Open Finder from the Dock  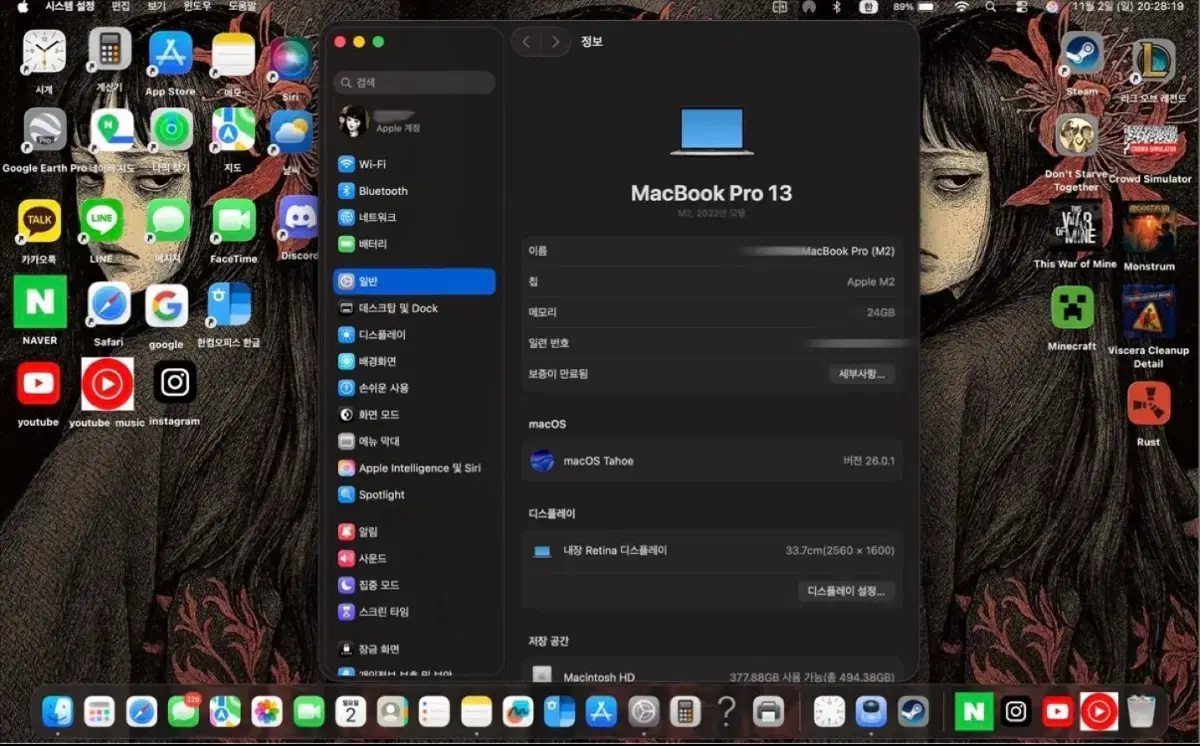coord(57,711)
